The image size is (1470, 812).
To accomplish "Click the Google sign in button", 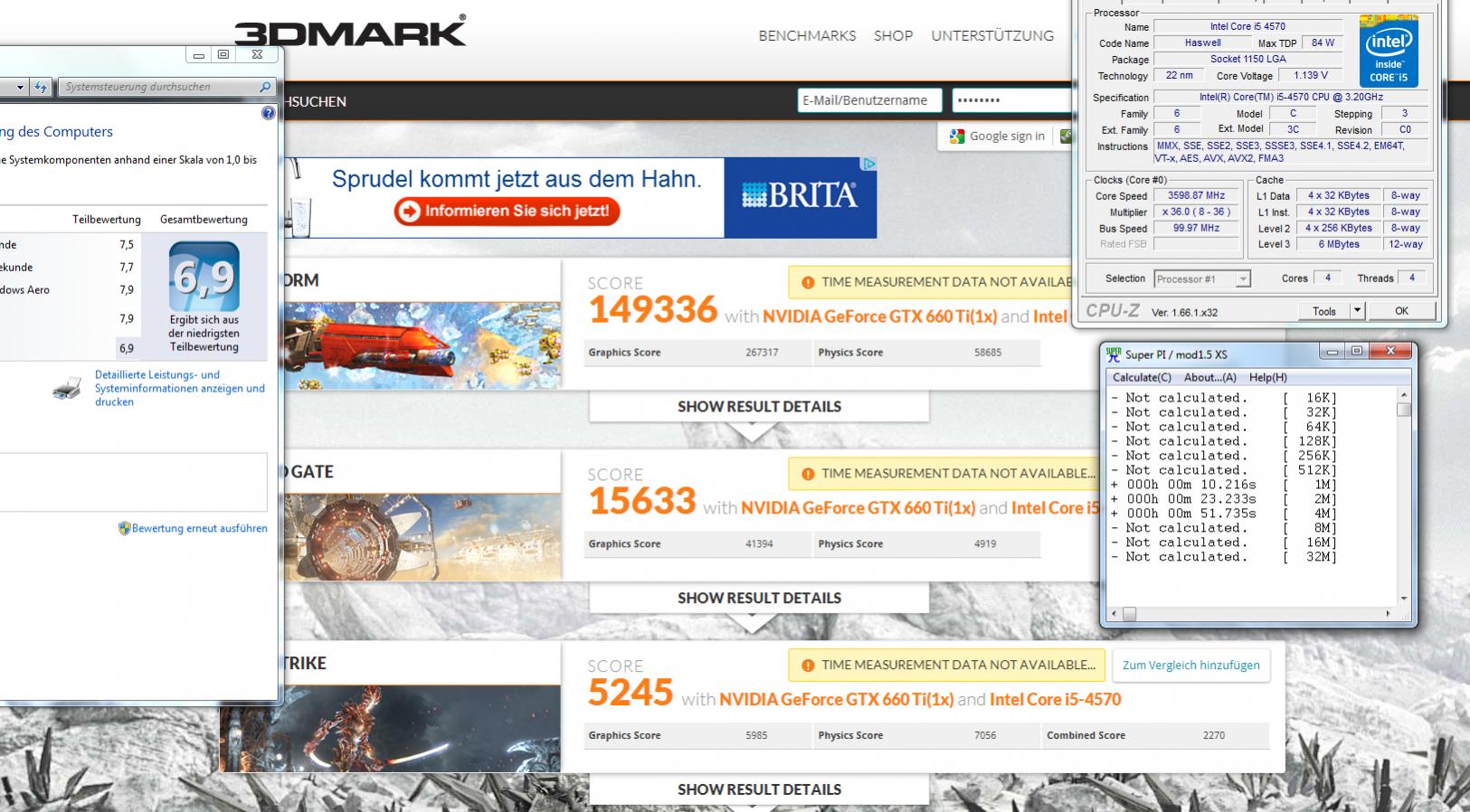I will [x=997, y=136].
